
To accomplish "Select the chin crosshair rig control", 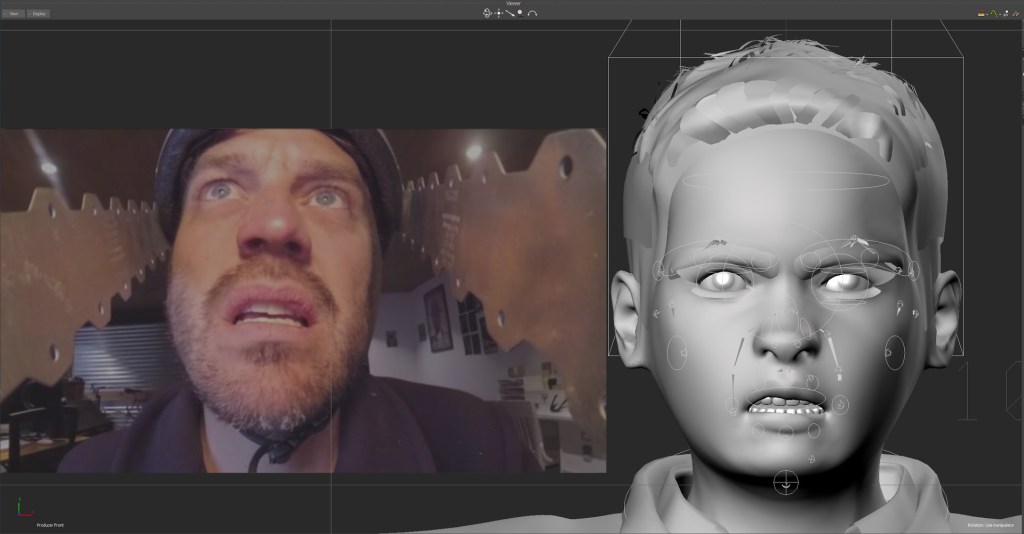I will (x=787, y=482).
